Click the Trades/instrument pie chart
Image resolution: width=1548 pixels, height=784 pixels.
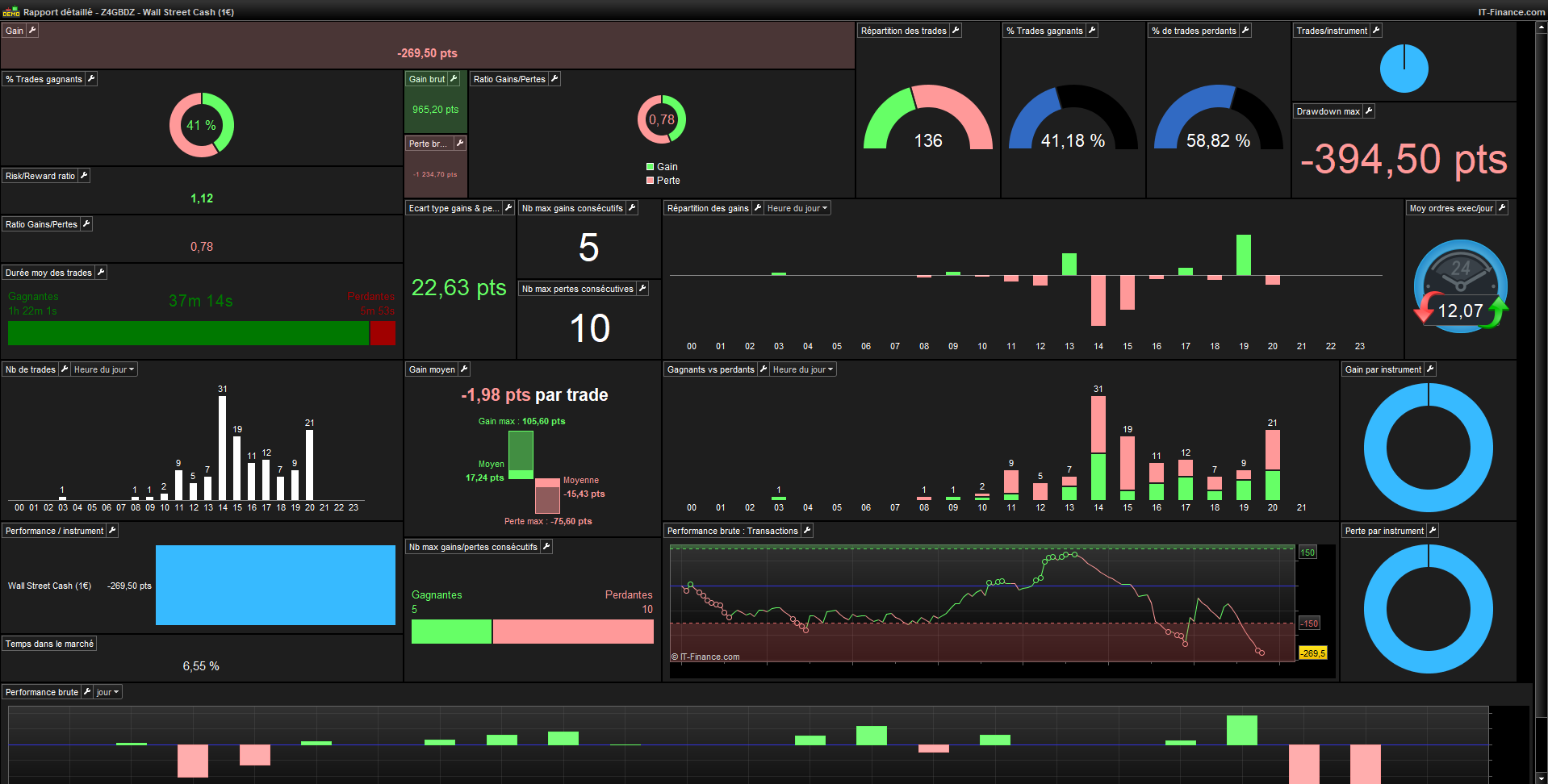1404,69
